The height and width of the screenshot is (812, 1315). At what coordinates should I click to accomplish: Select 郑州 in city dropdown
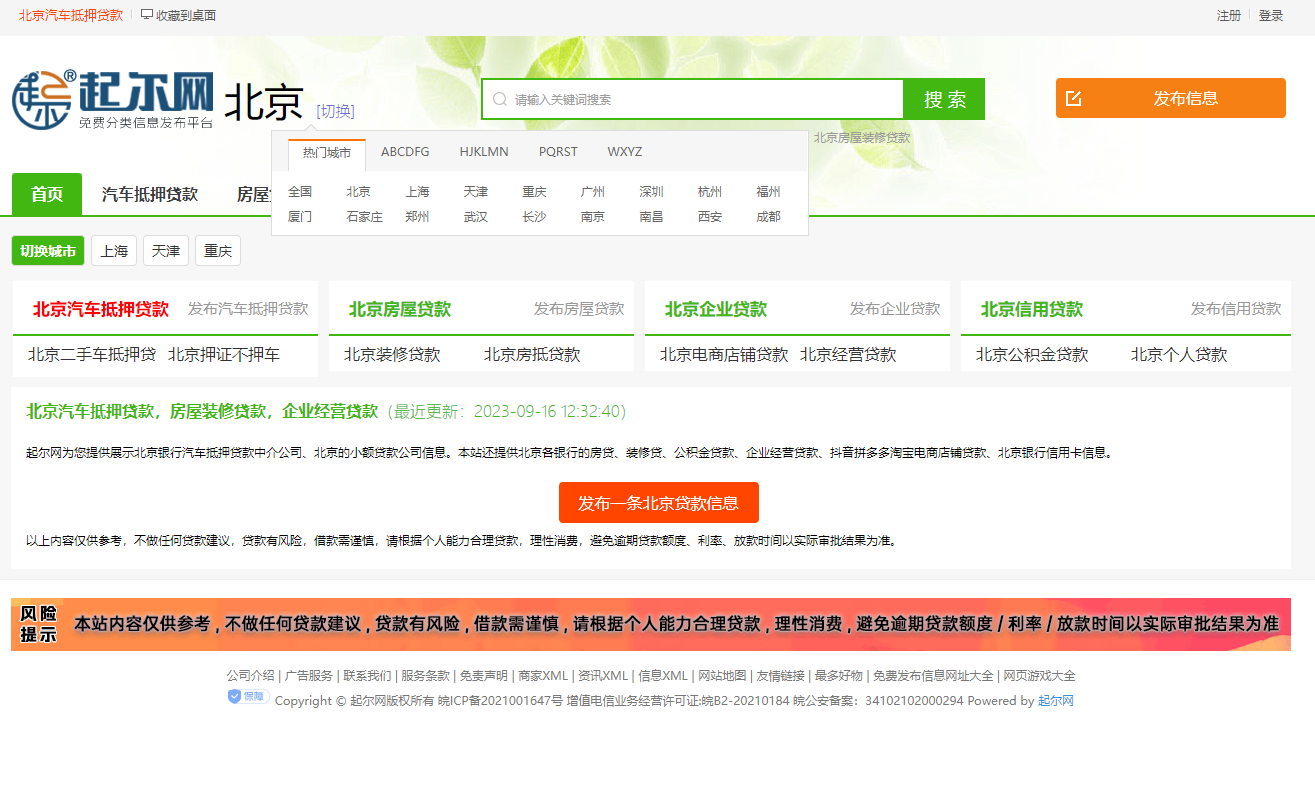[x=417, y=216]
